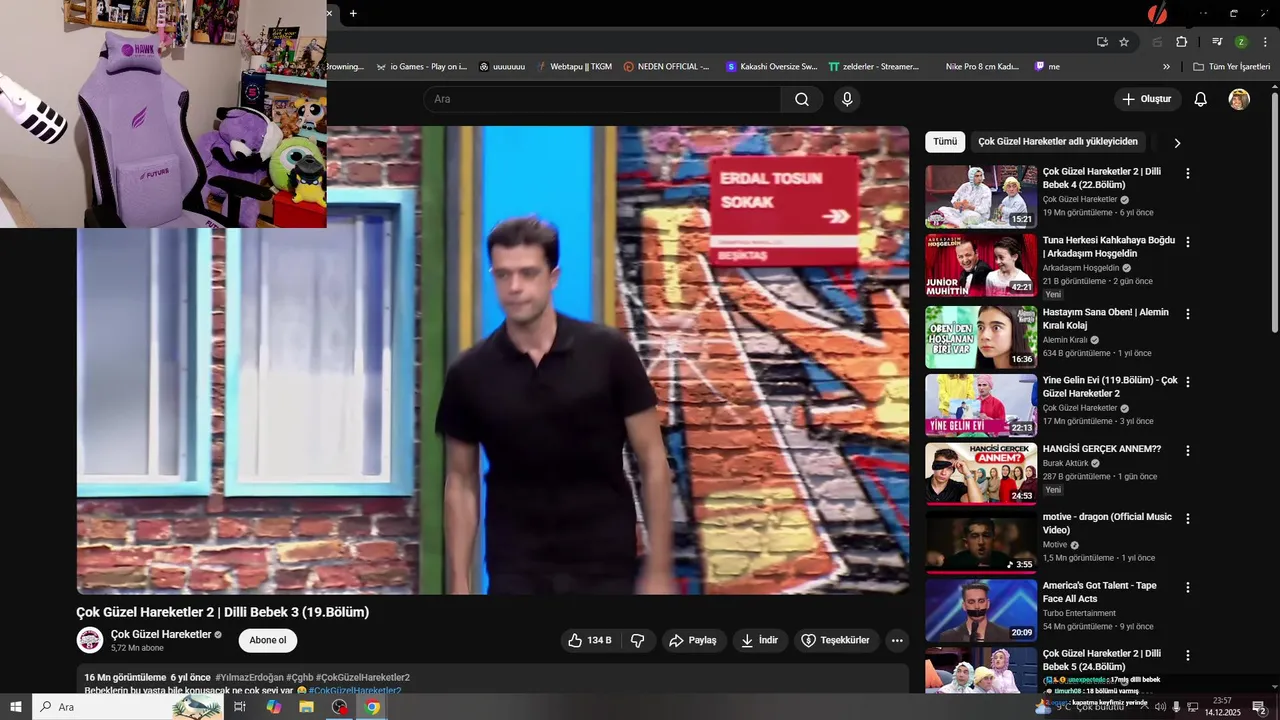Click the Oluştur create button
This screenshot has width=1280, height=720.
tap(1147, 99)
